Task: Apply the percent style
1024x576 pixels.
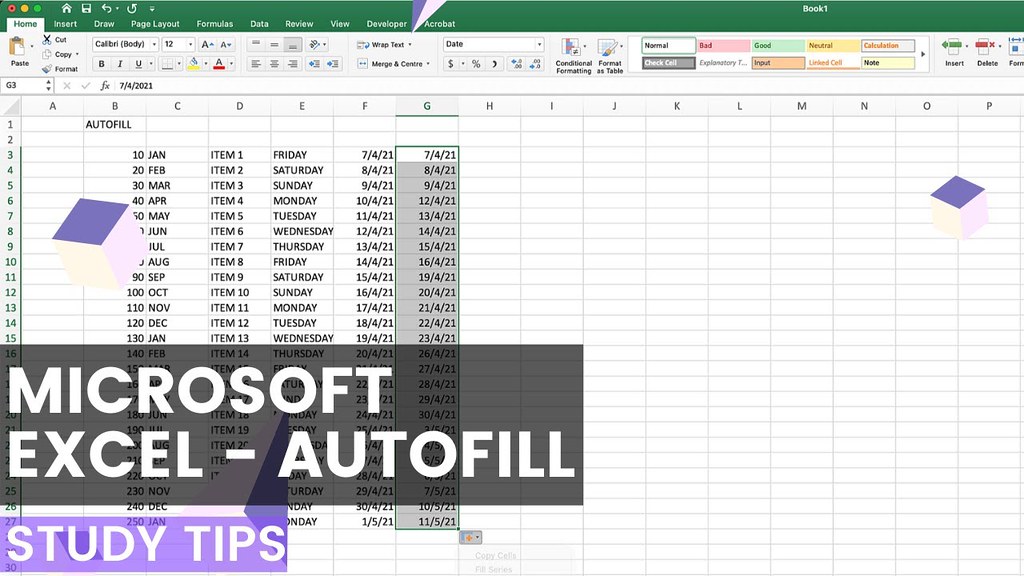Action: (476, 64)
